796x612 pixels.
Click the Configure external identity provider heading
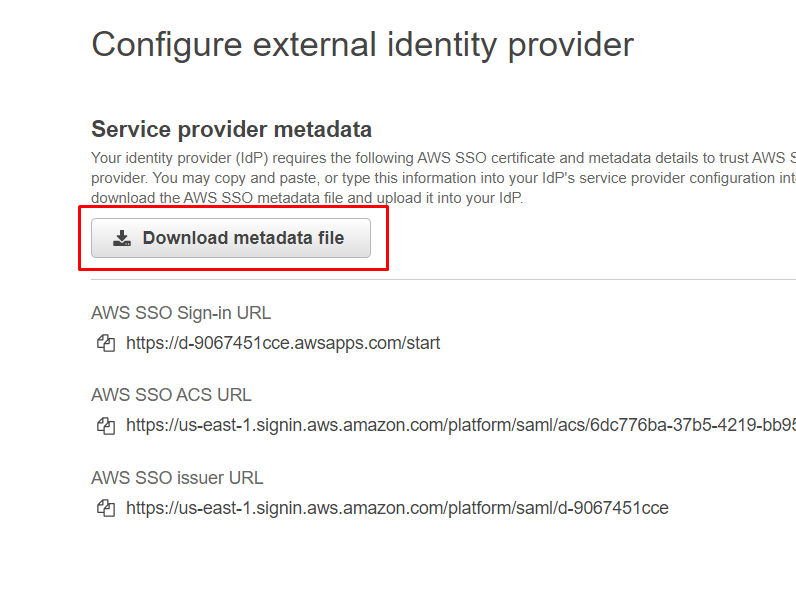click(362, 45)
